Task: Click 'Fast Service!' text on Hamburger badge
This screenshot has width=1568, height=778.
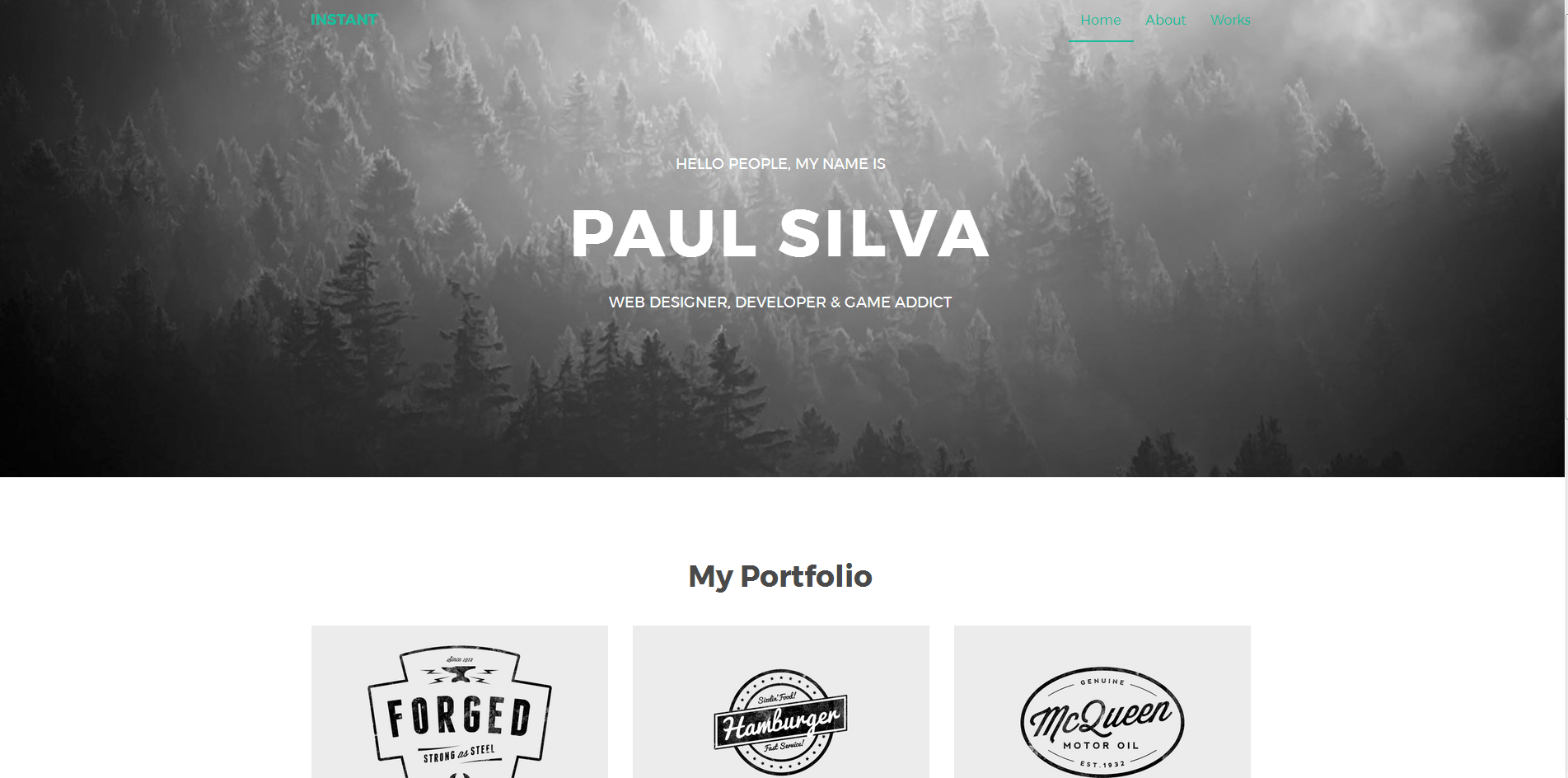Action: point(783,746)
